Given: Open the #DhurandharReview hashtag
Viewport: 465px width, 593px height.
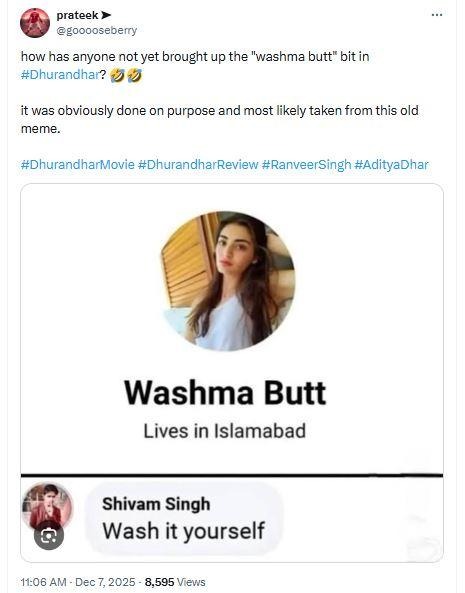Looking at the screenshot, I should [198, 165].
